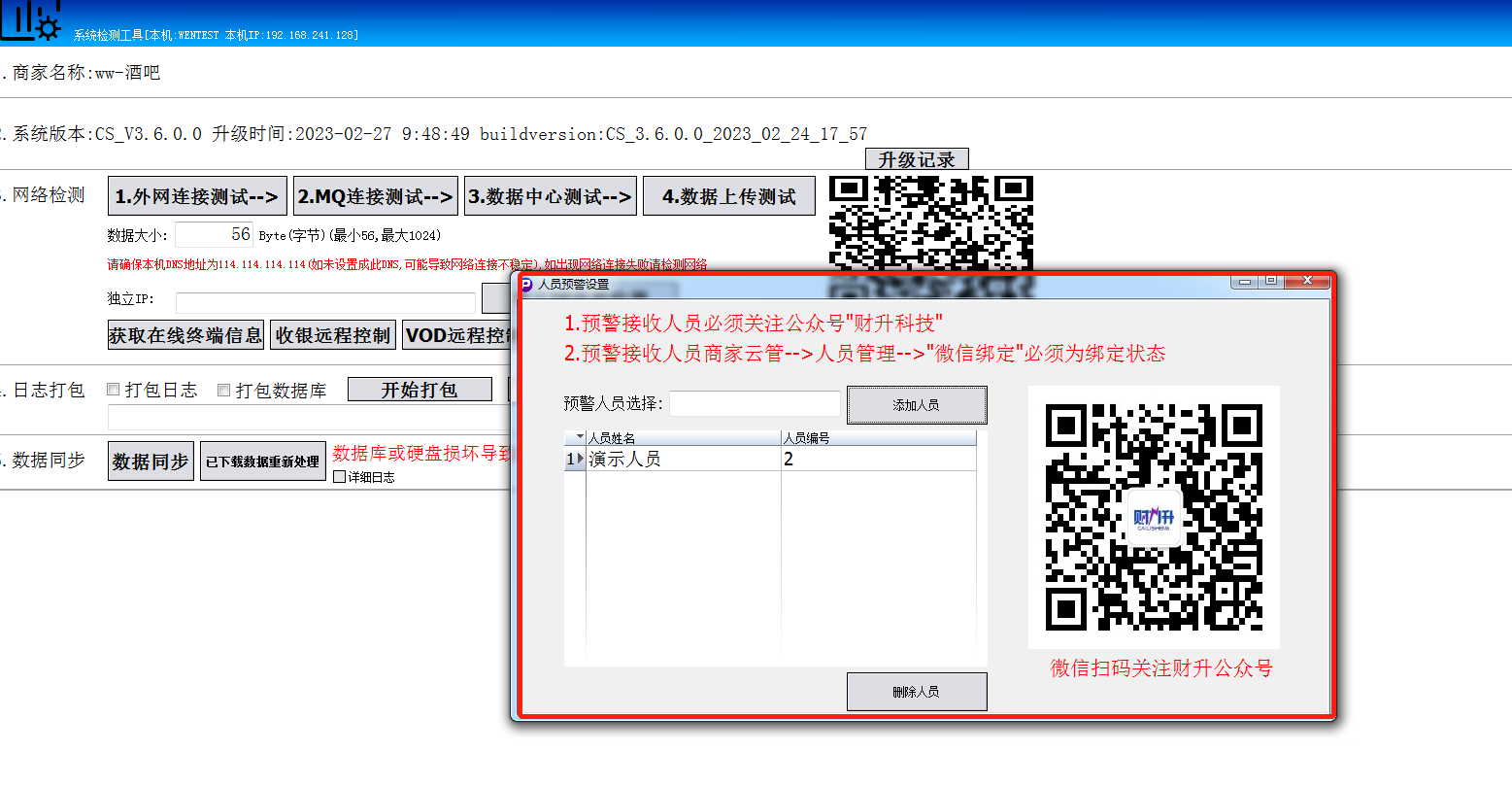Open VOD远程控制
Viewport: 1512px width, 787px height.
coord(456,335)
